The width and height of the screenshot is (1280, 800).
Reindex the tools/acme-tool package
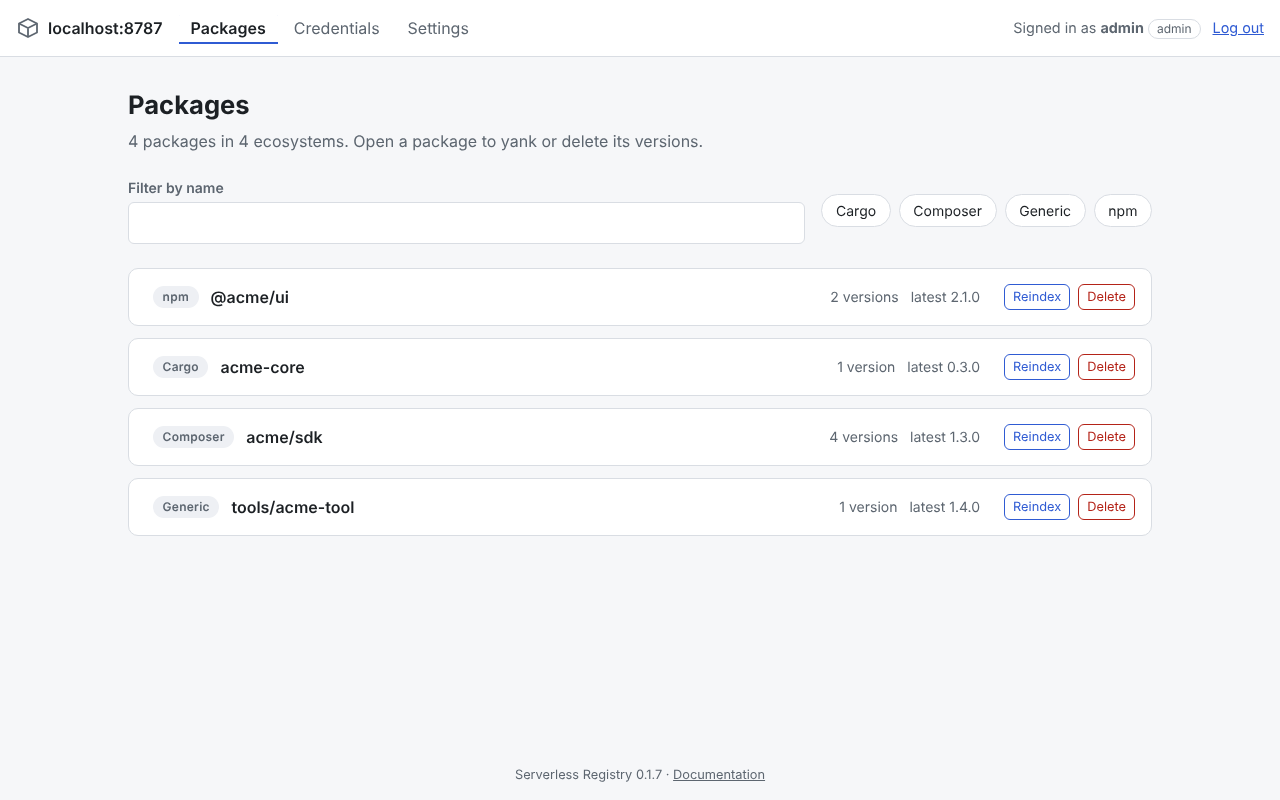[x=1037, y=507]
